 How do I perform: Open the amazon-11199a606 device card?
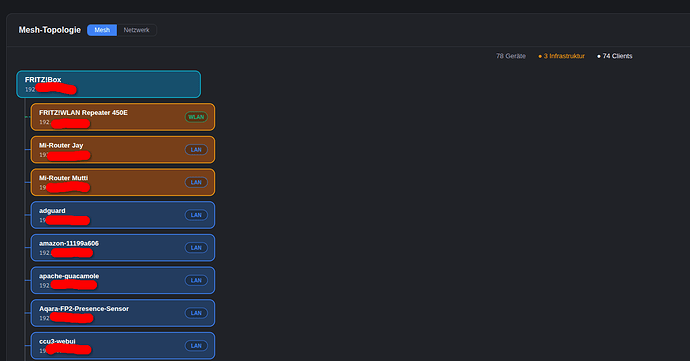123,247
